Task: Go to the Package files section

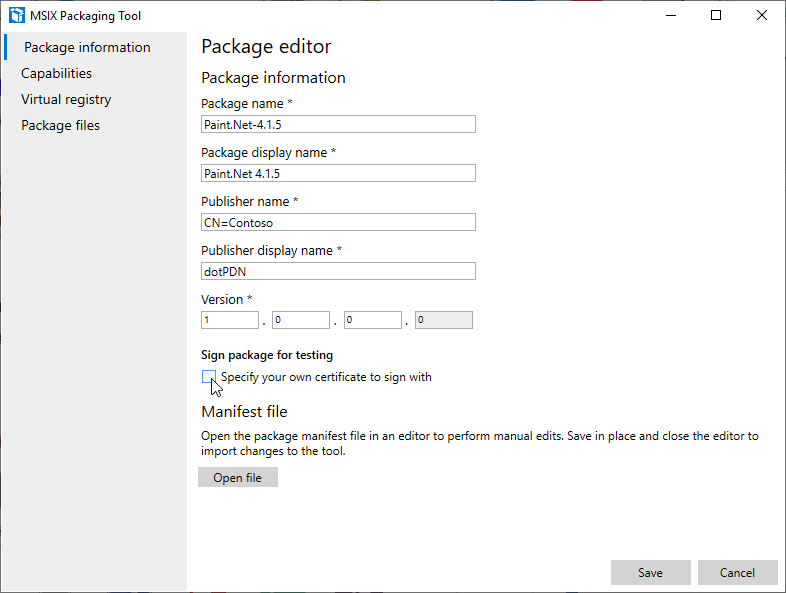Action: click(61, 125)
